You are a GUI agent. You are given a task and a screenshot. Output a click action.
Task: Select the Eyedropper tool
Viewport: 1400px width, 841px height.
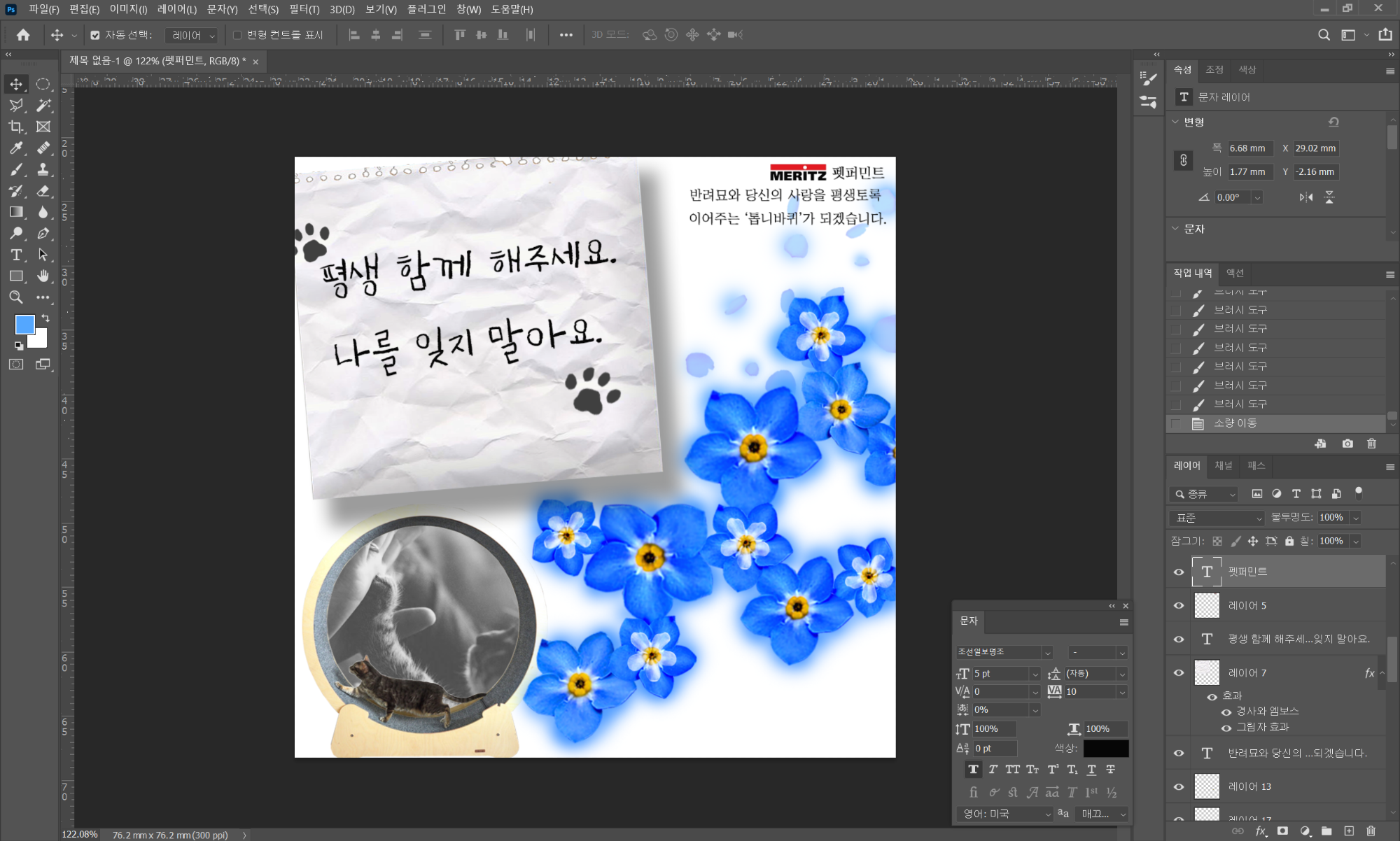pos(16,148)
